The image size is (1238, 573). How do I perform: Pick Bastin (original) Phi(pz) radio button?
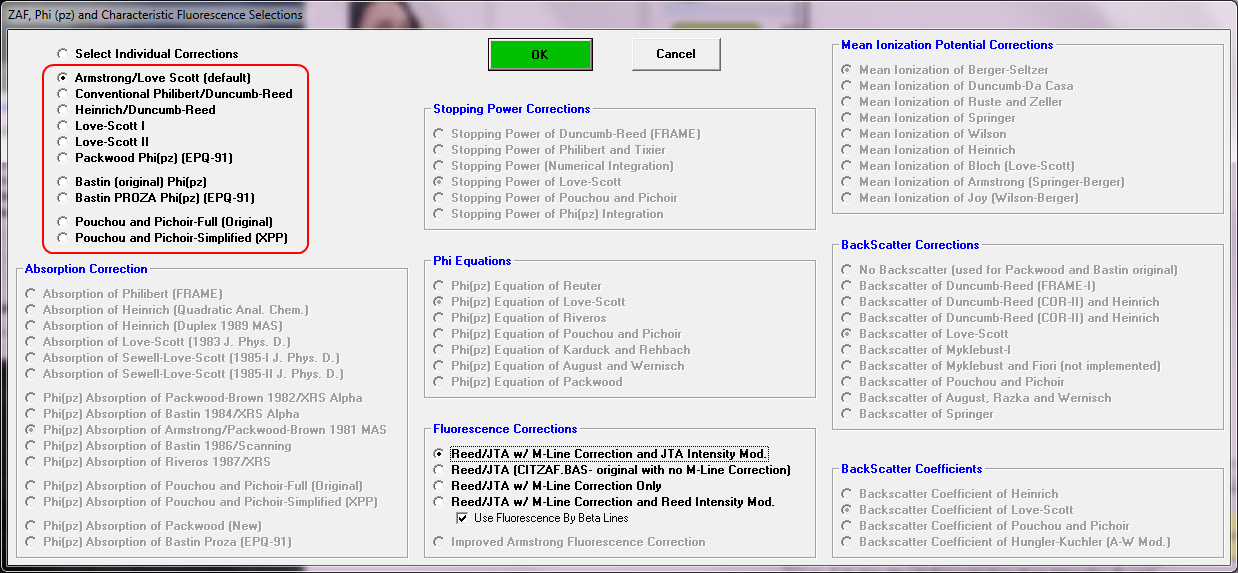click(x=64, y=182)
